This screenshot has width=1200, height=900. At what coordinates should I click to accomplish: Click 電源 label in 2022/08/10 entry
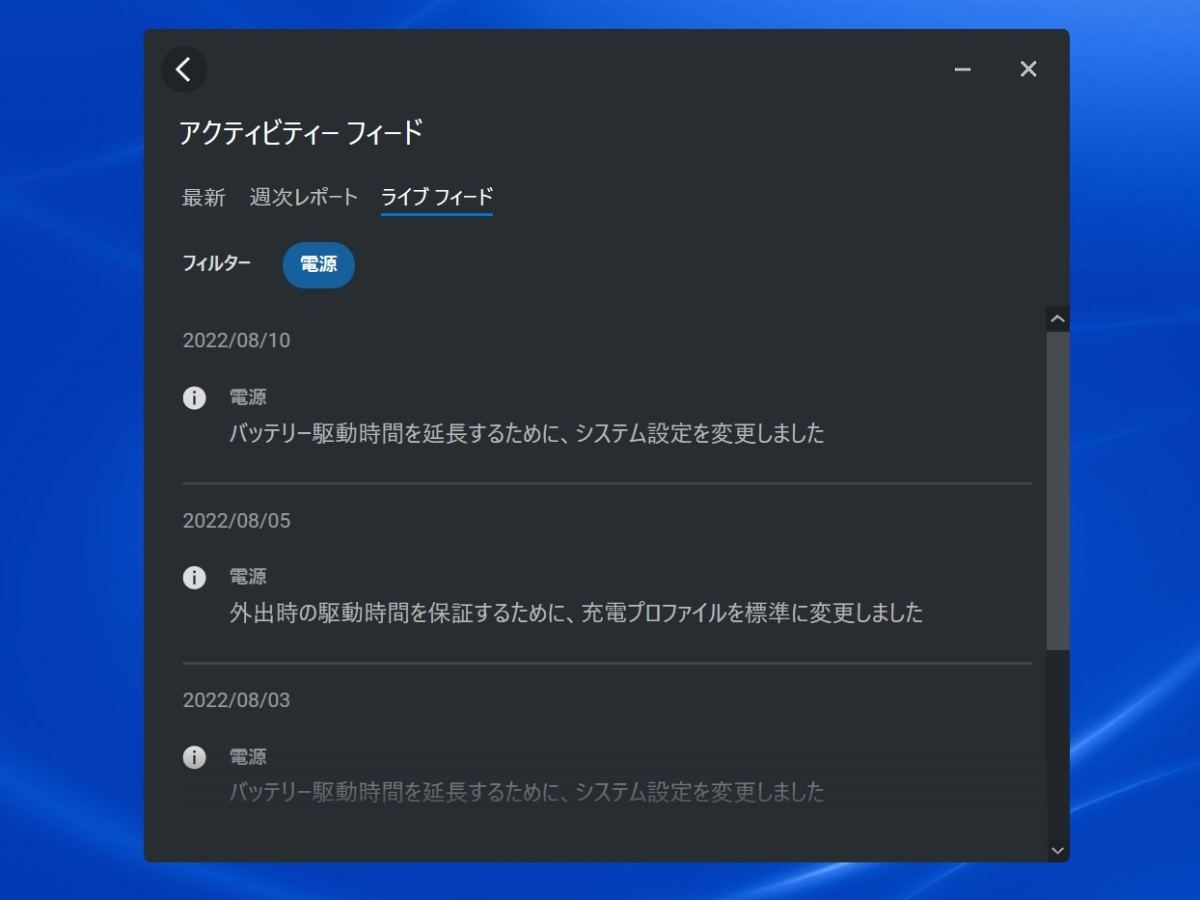(x=248, y=397)
